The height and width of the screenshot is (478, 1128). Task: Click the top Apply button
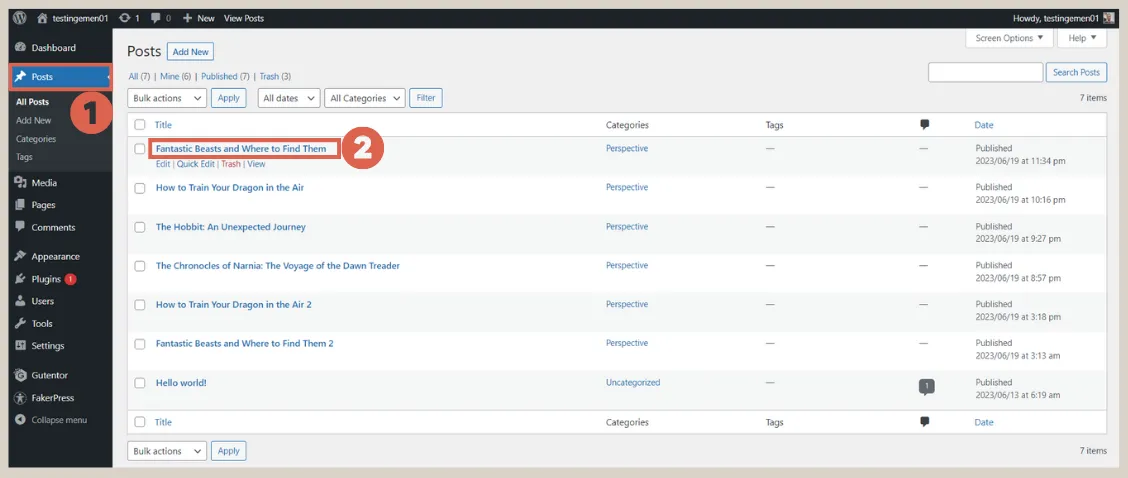click(228, 98)
